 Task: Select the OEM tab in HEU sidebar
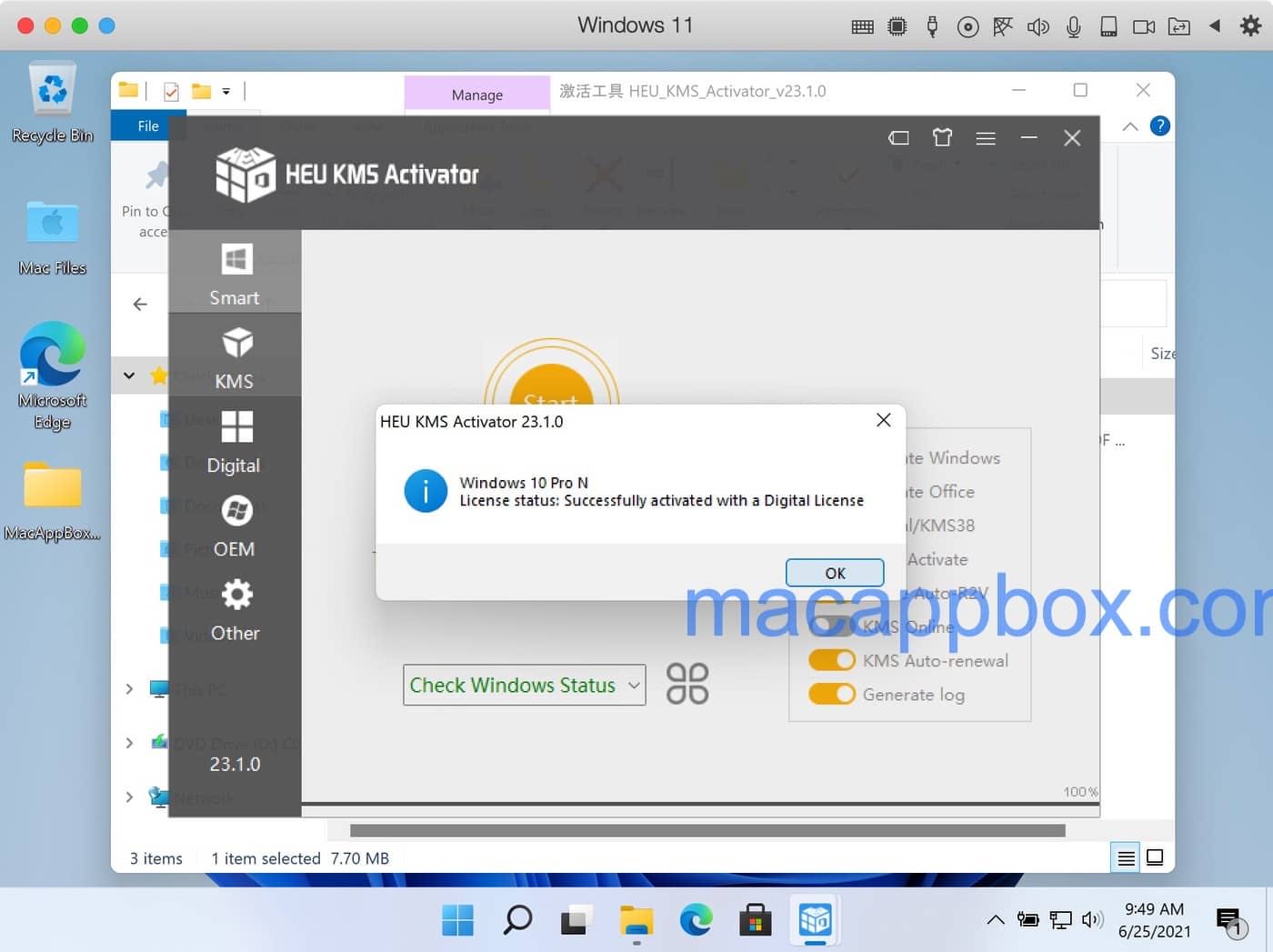coord(235,525)
